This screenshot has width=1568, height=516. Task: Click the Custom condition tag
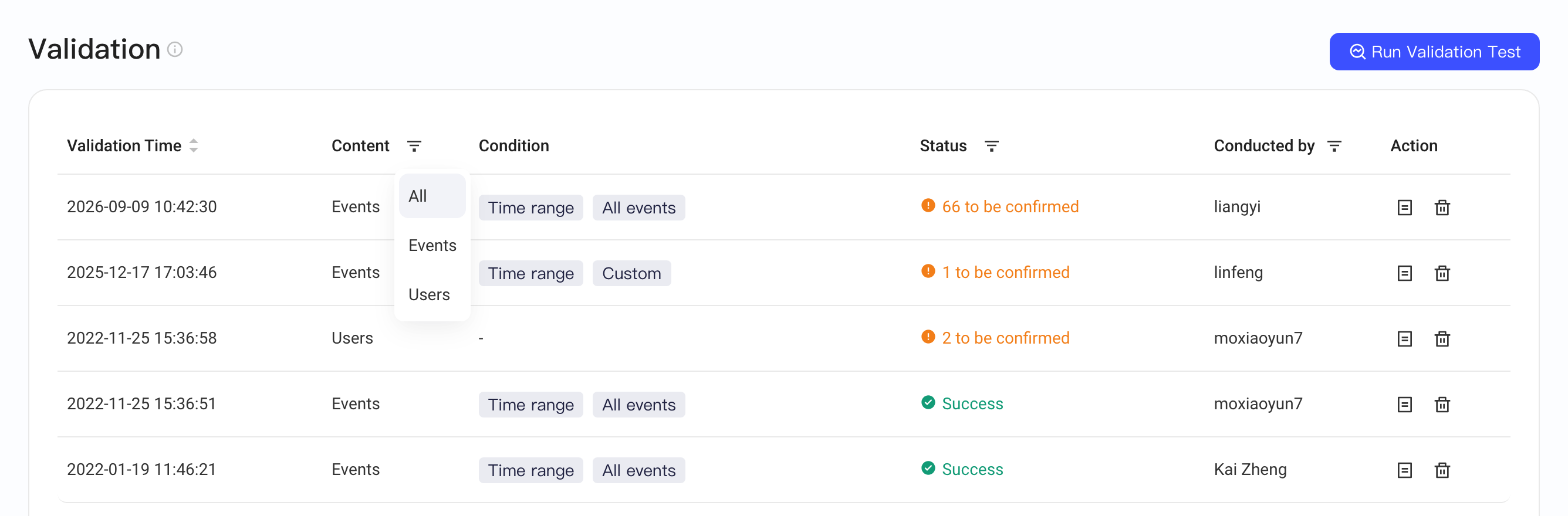pos(631,274)
